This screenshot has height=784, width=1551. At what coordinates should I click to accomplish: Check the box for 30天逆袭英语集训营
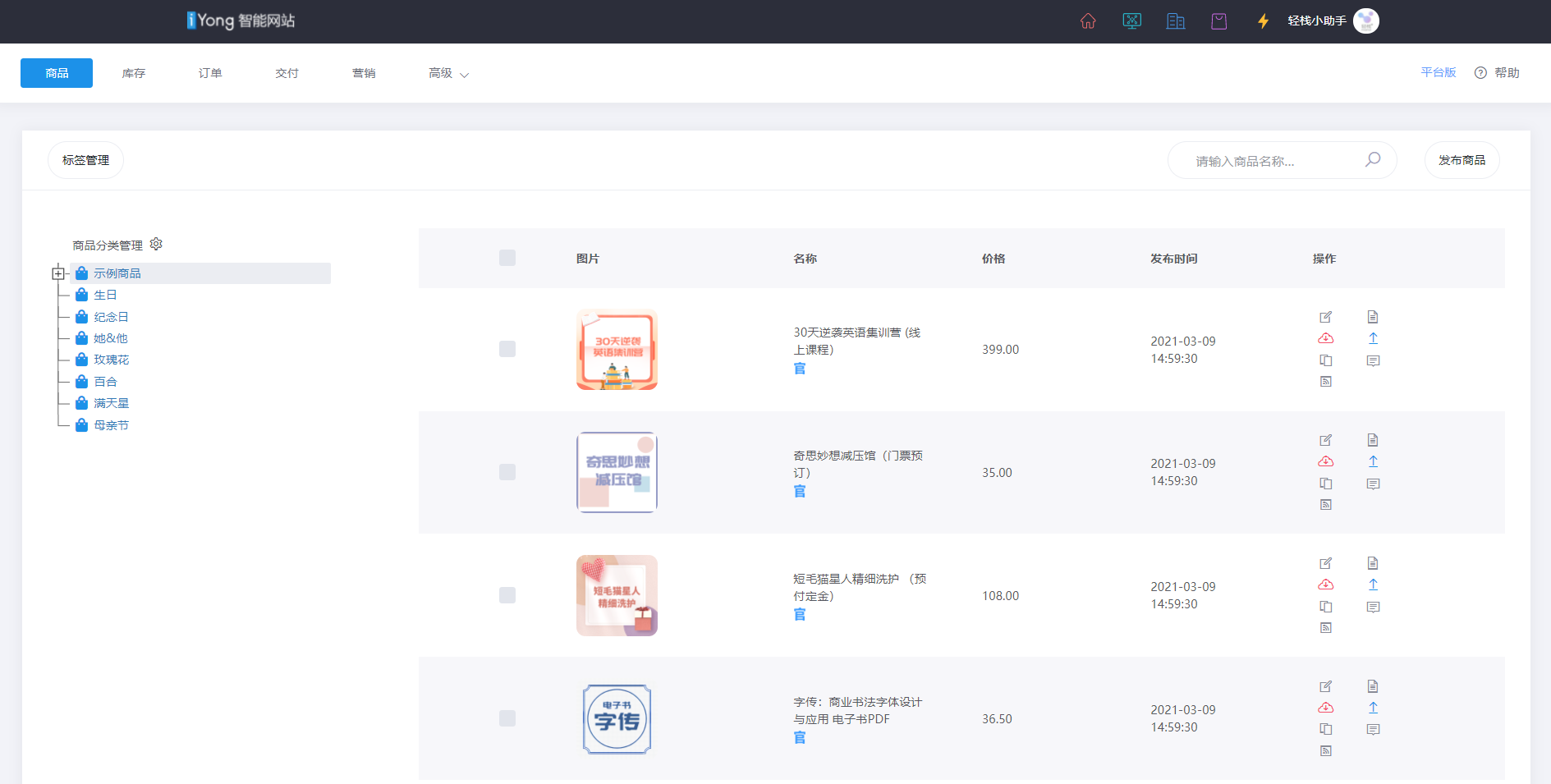(x=507, y=349)
